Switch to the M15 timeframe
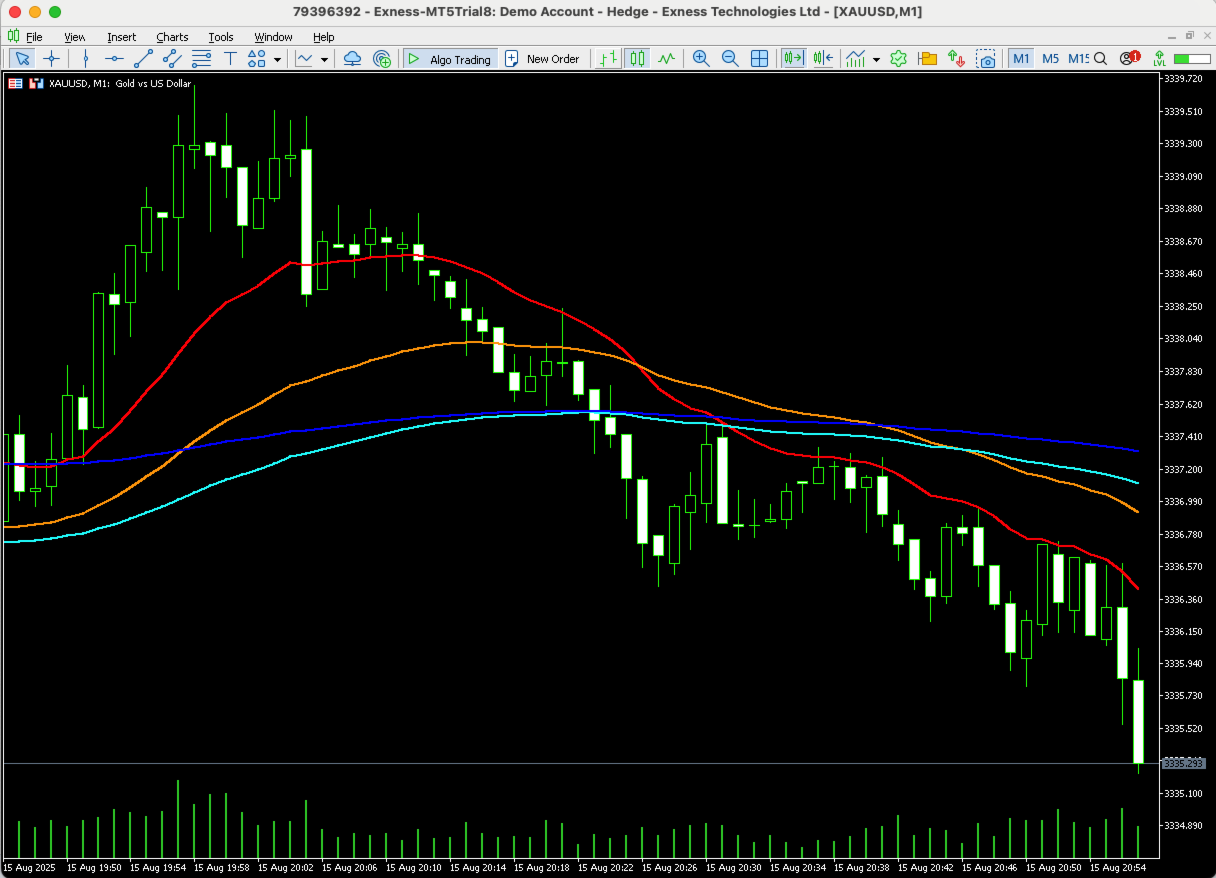The width and height of the screenshot is (1216, 878). click(1078, 59)
